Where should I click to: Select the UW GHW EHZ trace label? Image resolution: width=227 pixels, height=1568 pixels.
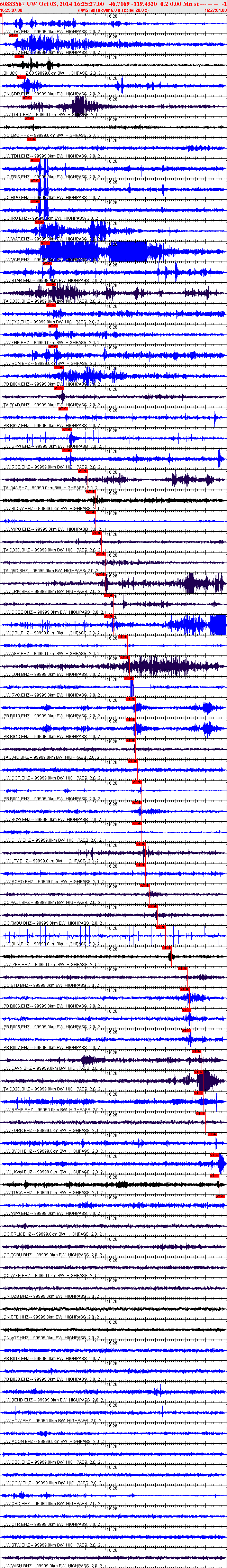53,840
